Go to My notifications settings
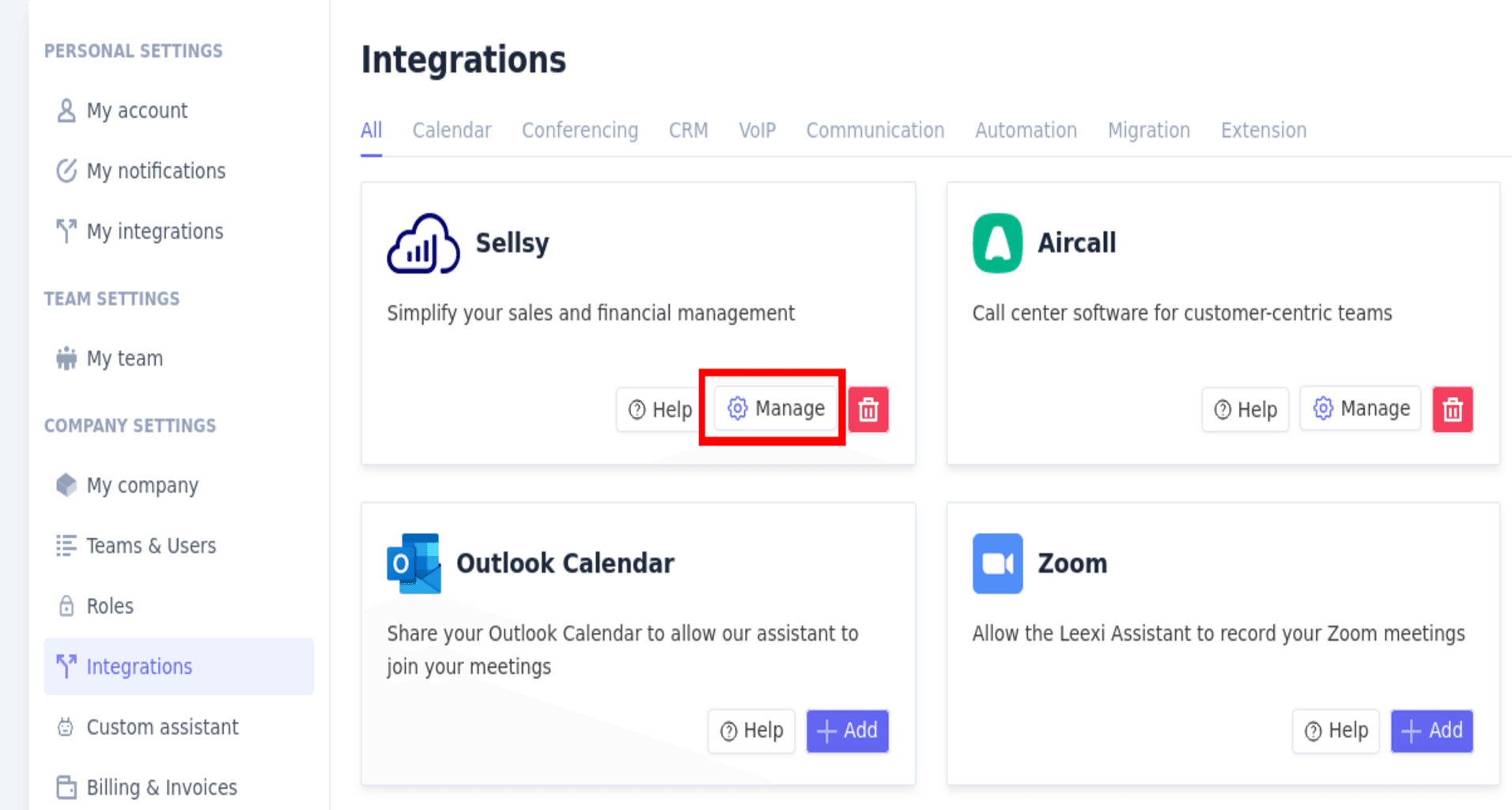Viewport: 1512px width, 810px height. pos(156,171)
